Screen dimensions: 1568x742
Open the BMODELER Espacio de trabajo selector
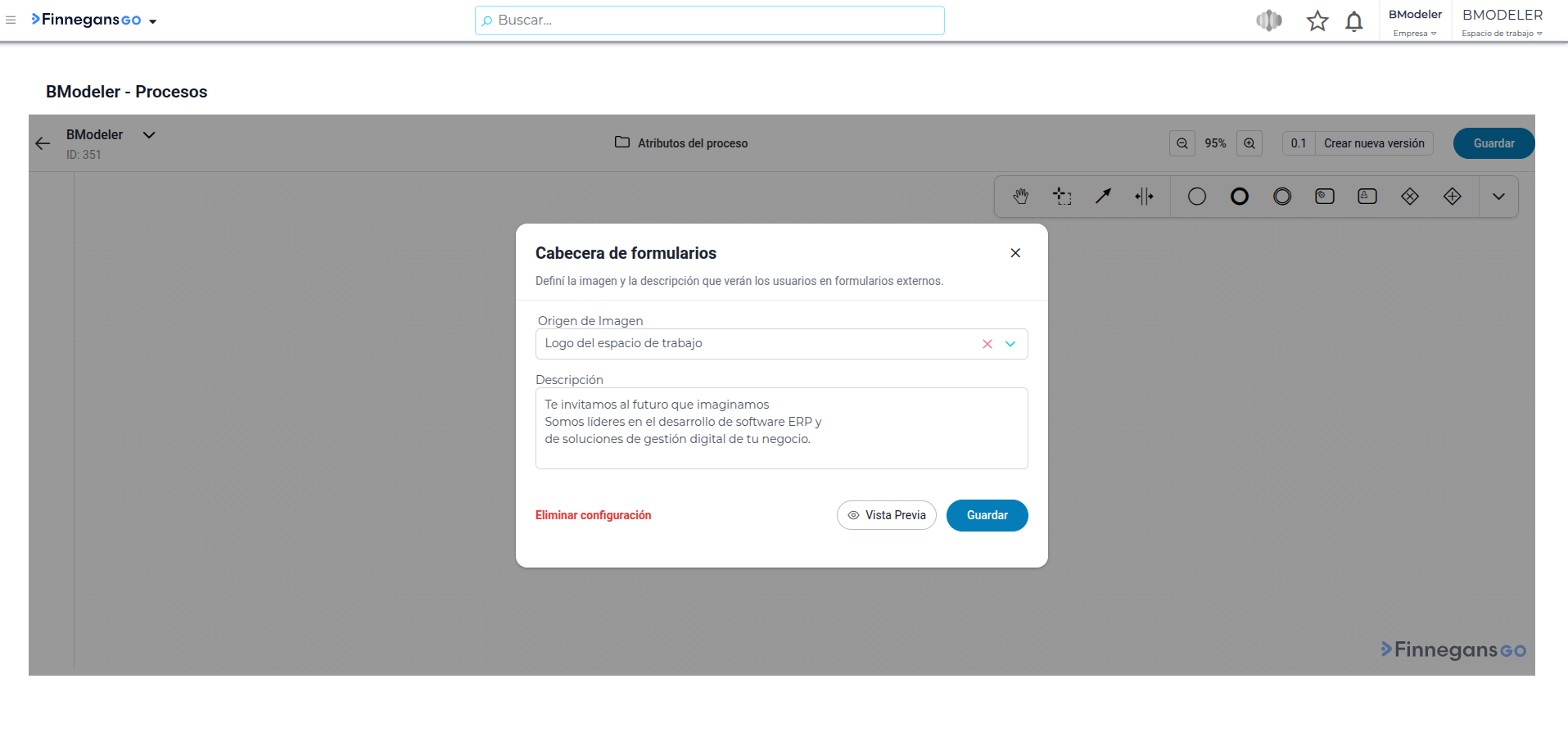(x=1502, y=22)
